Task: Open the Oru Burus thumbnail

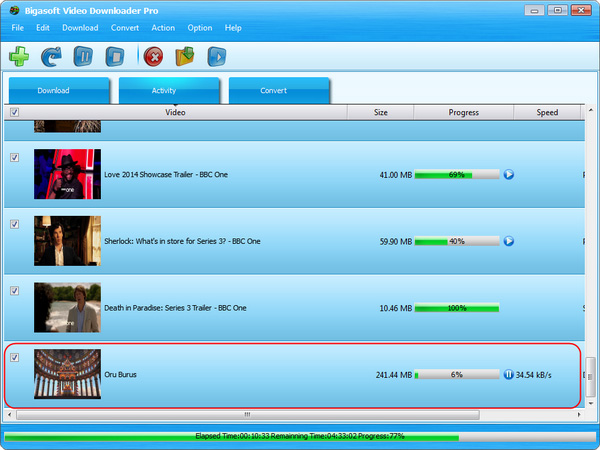Action: click(67, 374)
